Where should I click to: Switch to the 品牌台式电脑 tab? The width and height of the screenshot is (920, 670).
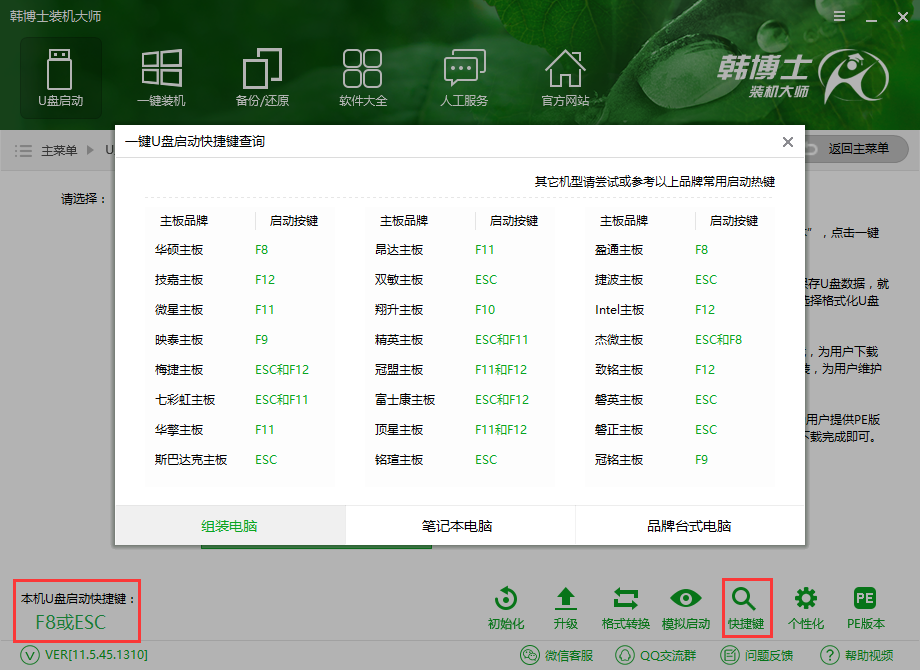click(688, 524)
